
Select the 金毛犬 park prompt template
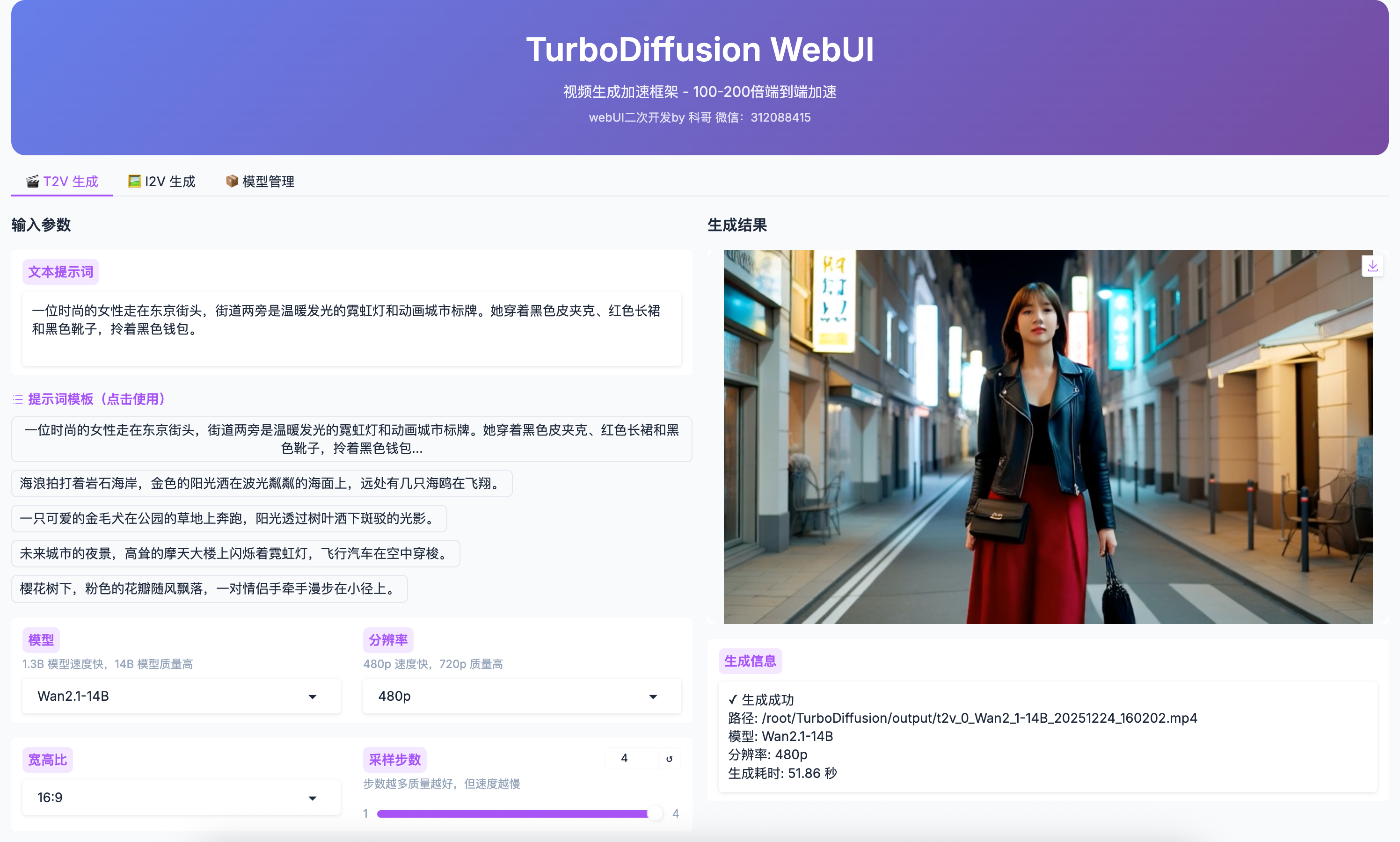point(229,519)
